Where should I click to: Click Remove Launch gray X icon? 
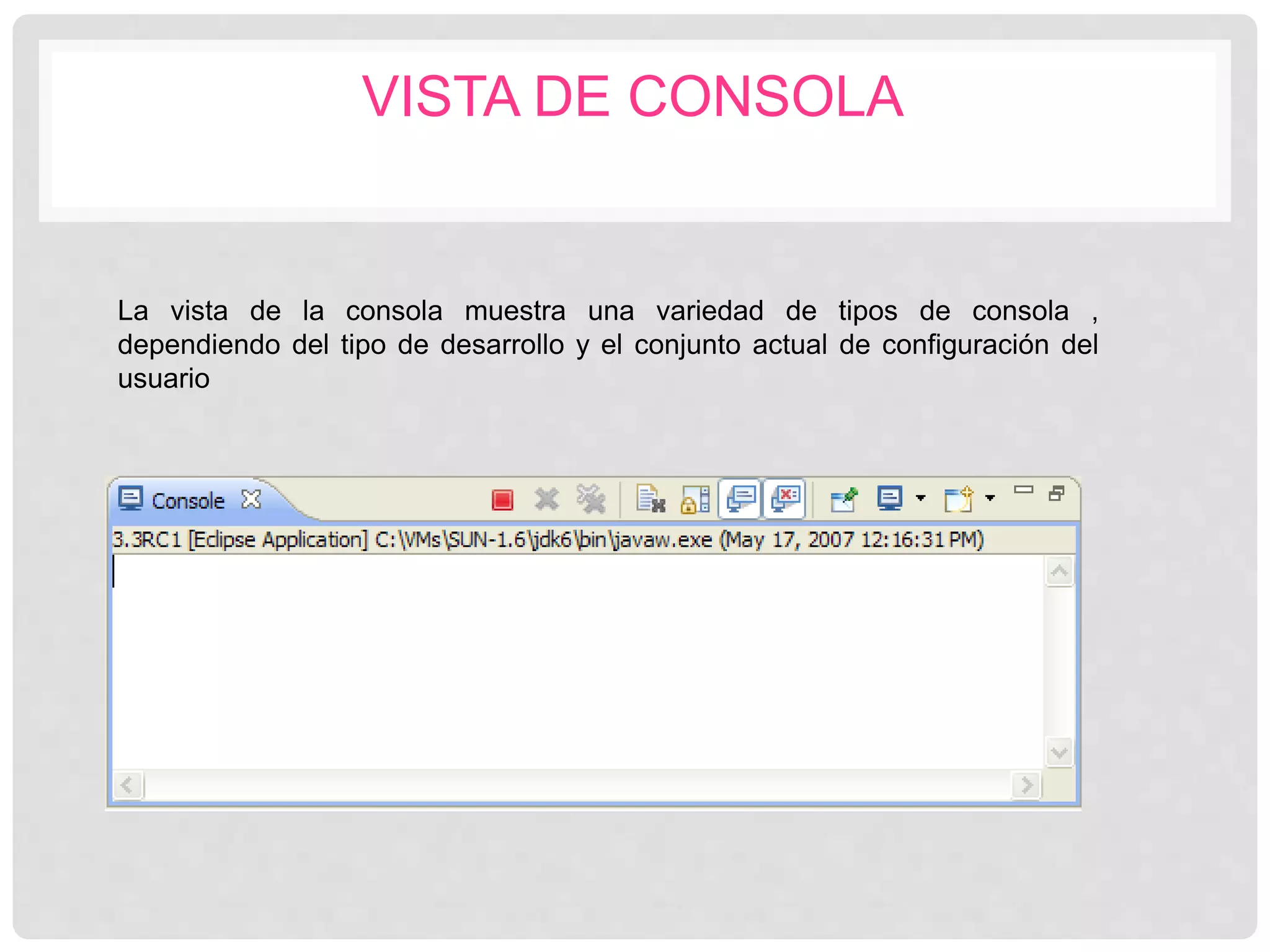(x=546, y=499)
